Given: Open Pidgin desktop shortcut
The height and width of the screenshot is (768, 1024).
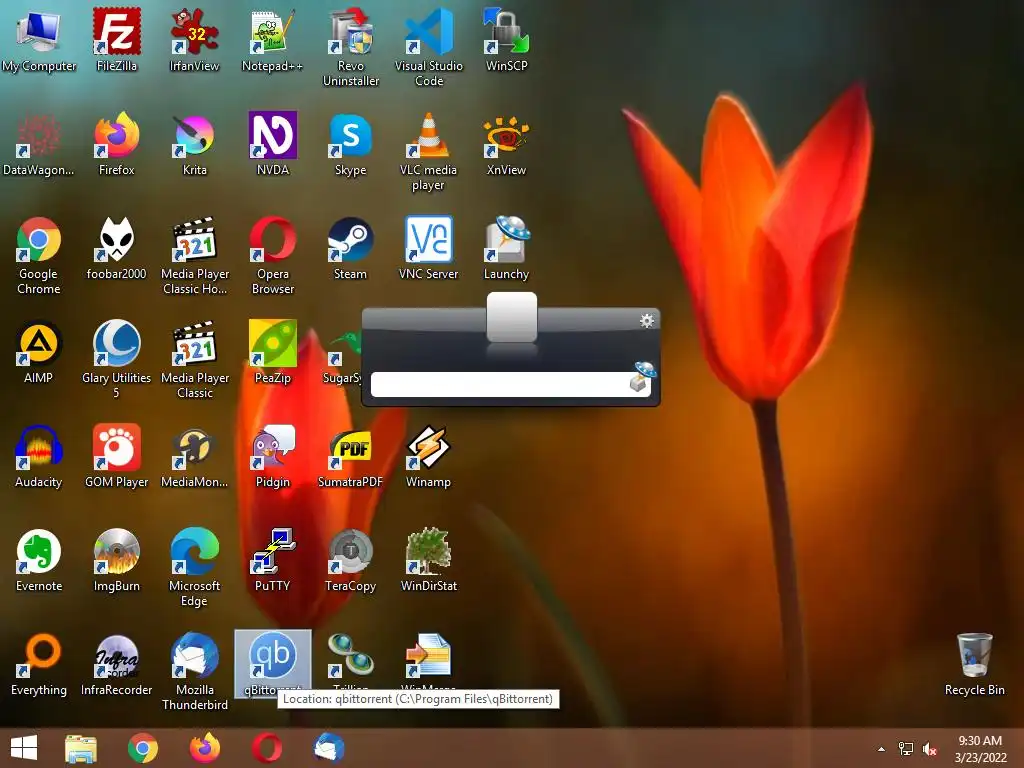Looking at the screenshot, I should coord(272,456).
